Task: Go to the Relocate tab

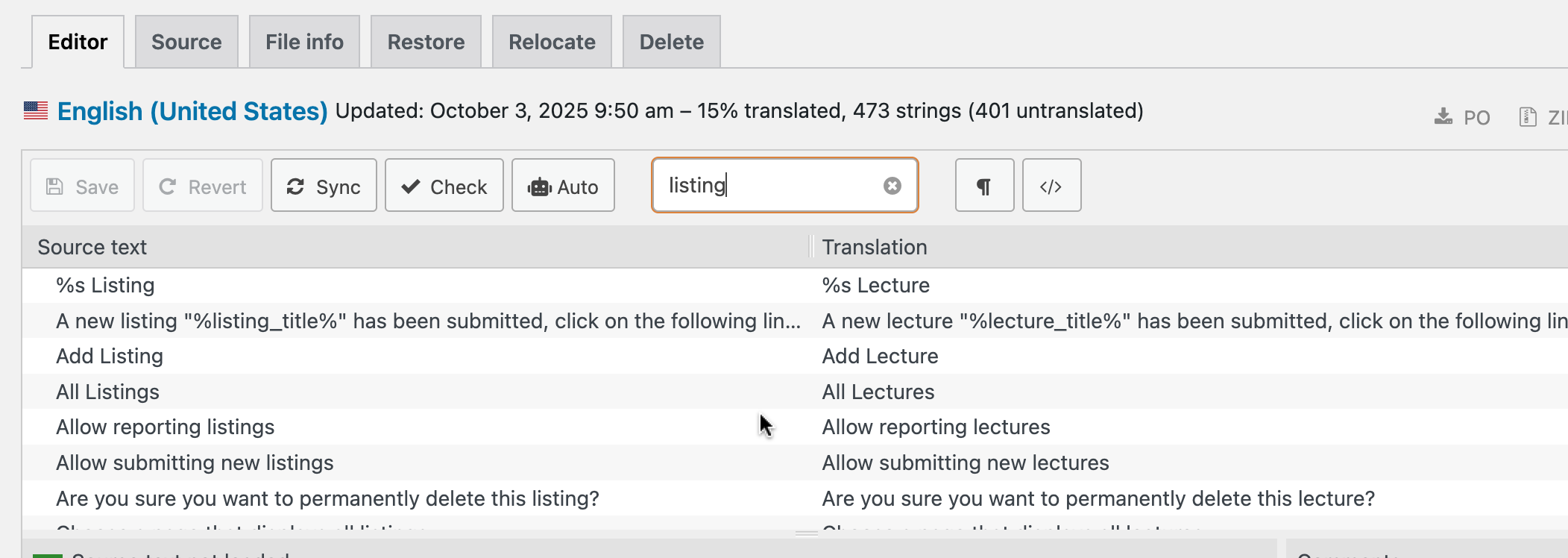Action: 552,42
